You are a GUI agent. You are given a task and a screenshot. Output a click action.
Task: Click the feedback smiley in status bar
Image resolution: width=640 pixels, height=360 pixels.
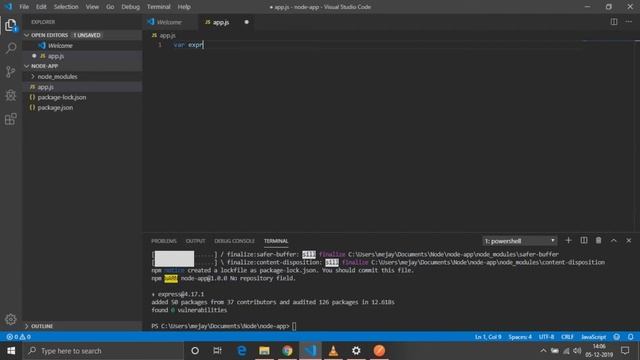click(617, 337)
